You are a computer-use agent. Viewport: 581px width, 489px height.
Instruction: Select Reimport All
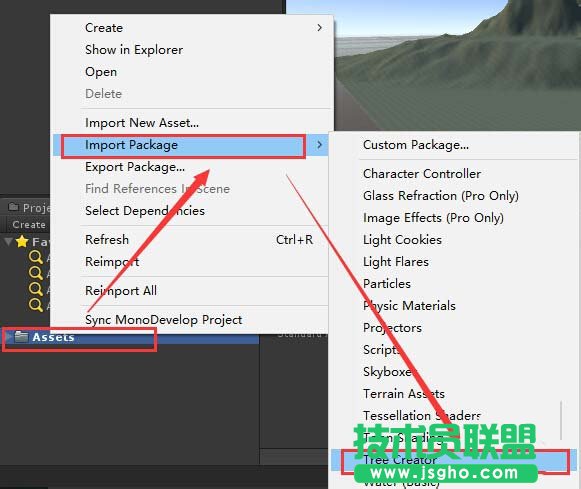pyautogui.click(x=192, y=290)
